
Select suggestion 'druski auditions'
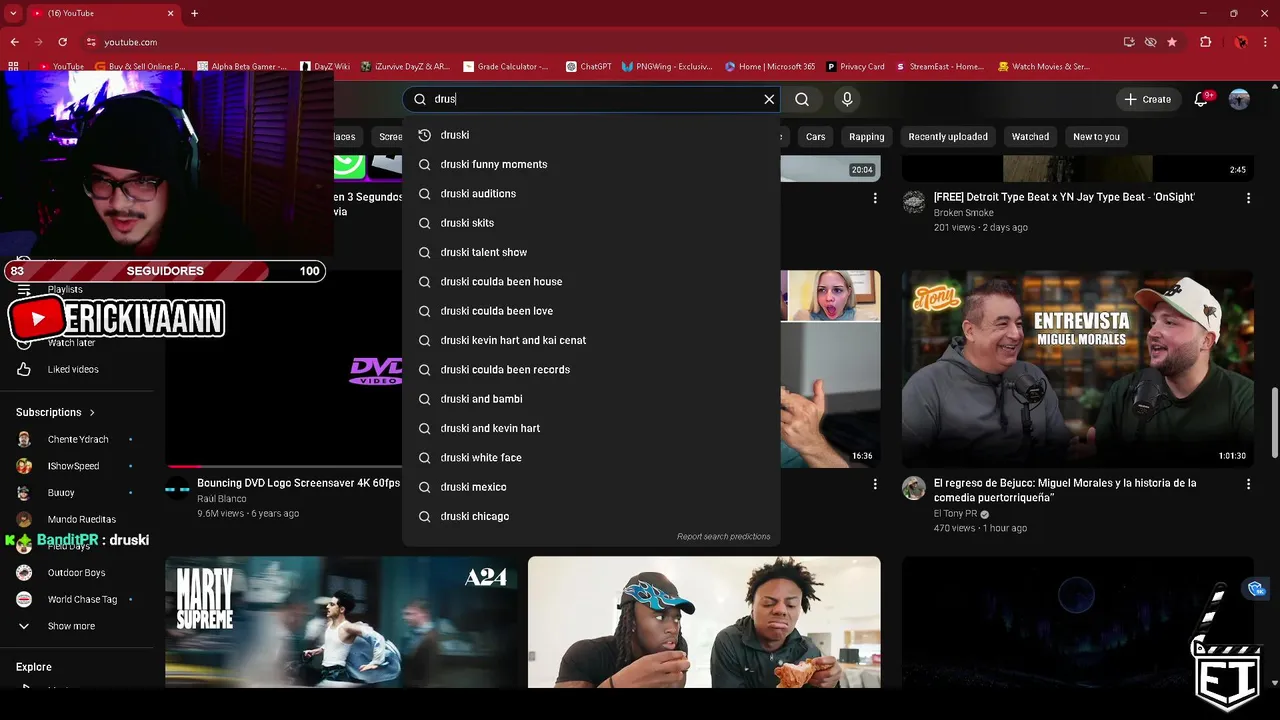(591, 193)
